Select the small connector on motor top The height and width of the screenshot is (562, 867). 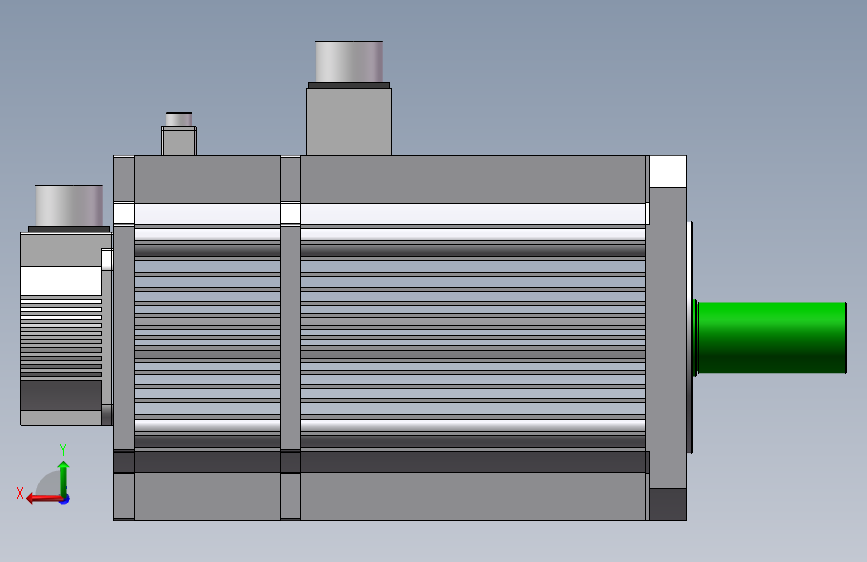179,134
